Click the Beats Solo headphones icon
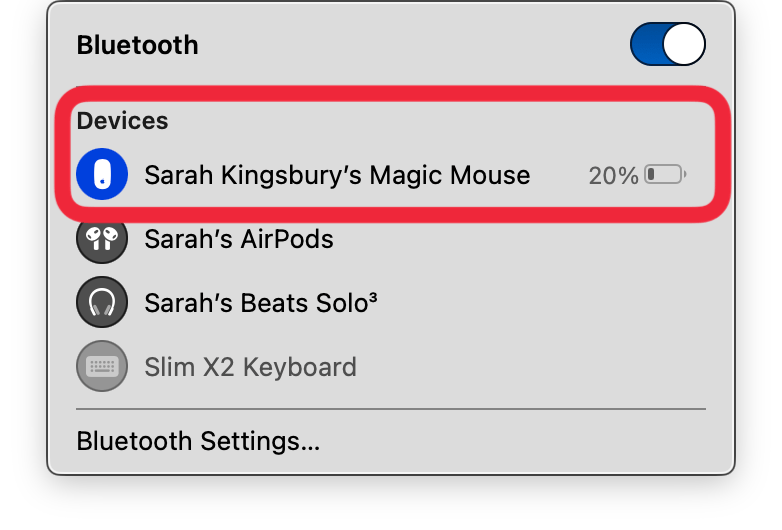 click(x=101, y=302)
